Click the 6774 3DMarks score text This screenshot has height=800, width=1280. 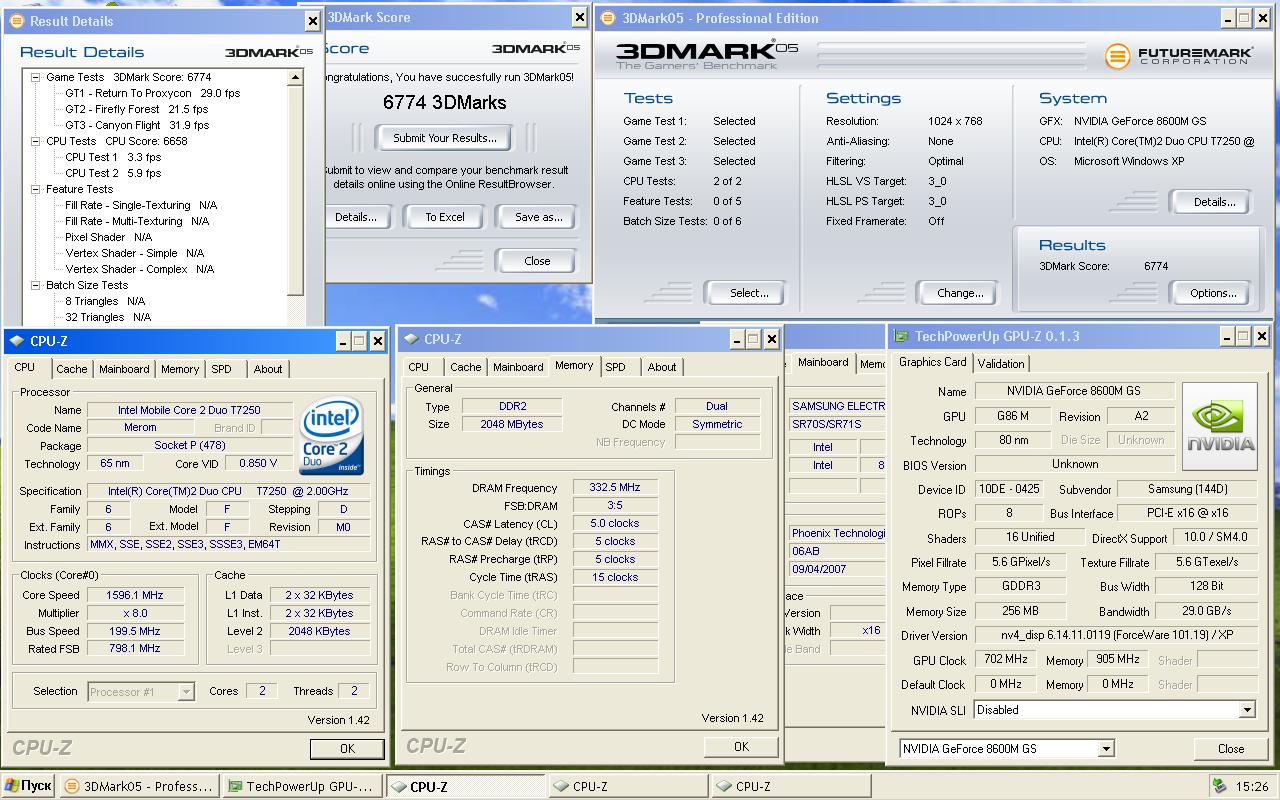point(445,102)
